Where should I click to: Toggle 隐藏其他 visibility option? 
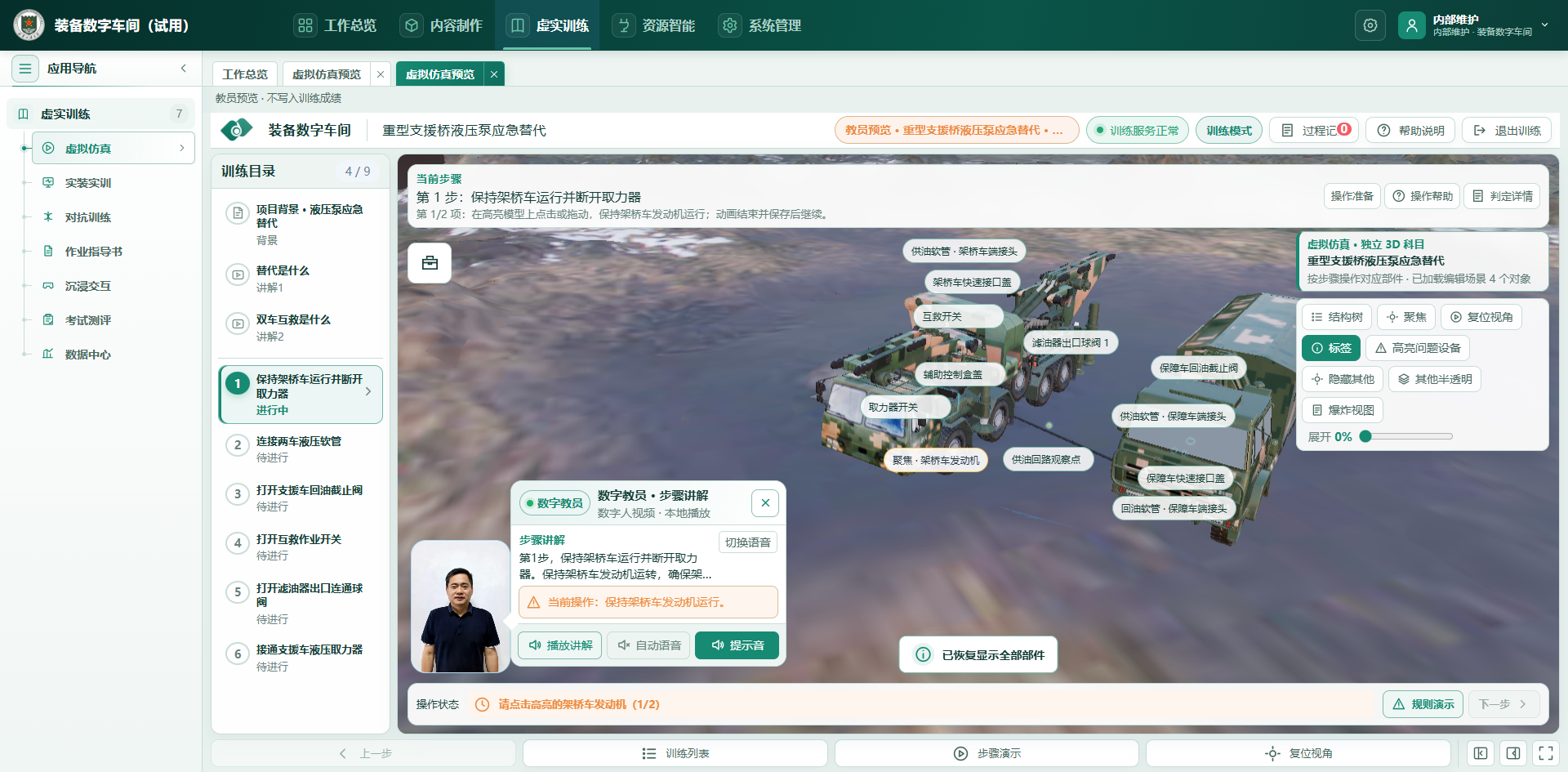(1342, 379)
